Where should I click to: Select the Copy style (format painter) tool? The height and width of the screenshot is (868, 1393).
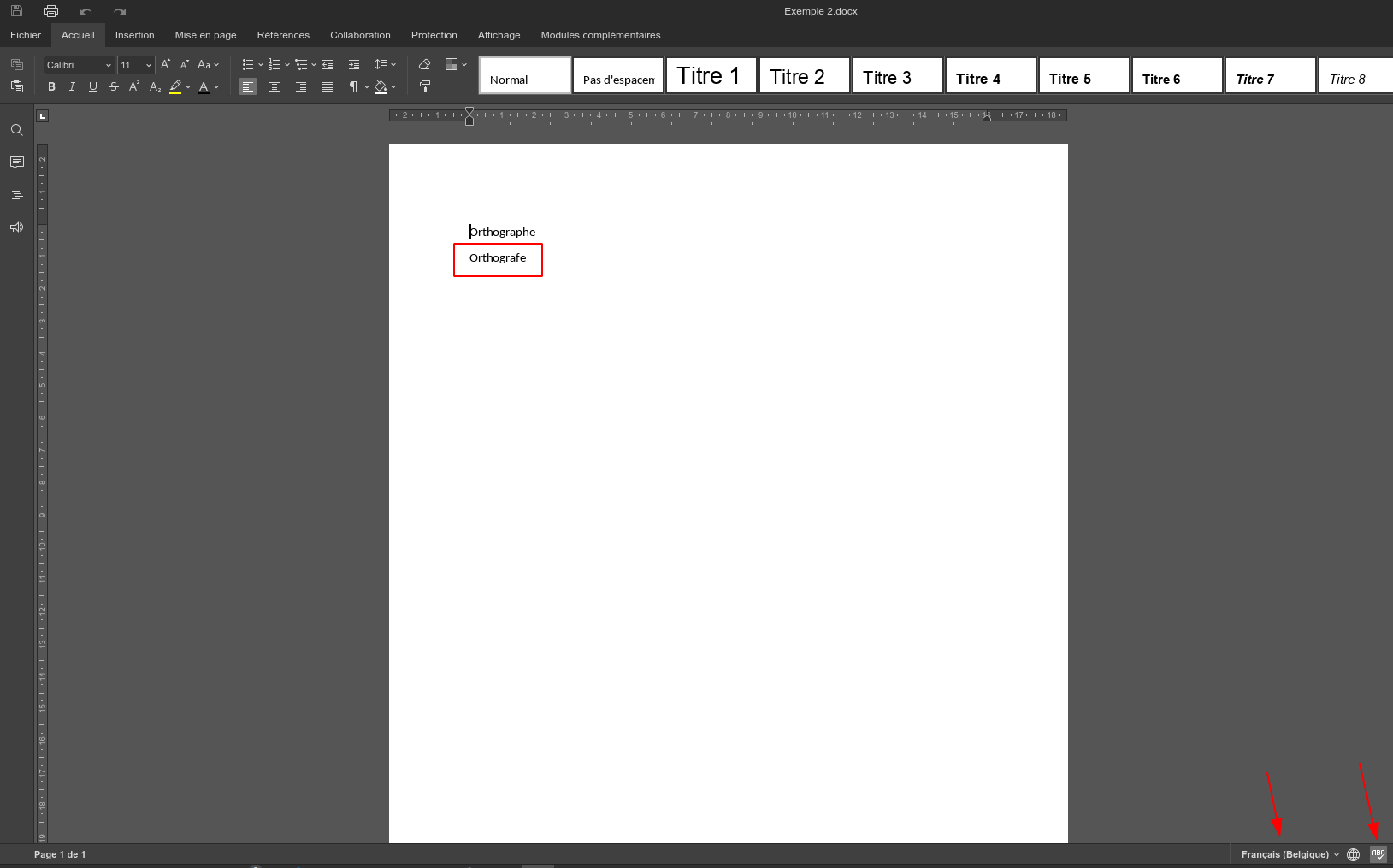(425, 86)
